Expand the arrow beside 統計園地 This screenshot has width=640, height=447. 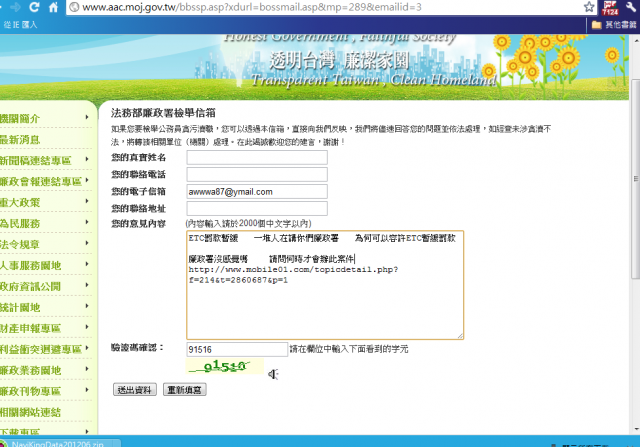point(87,306)
